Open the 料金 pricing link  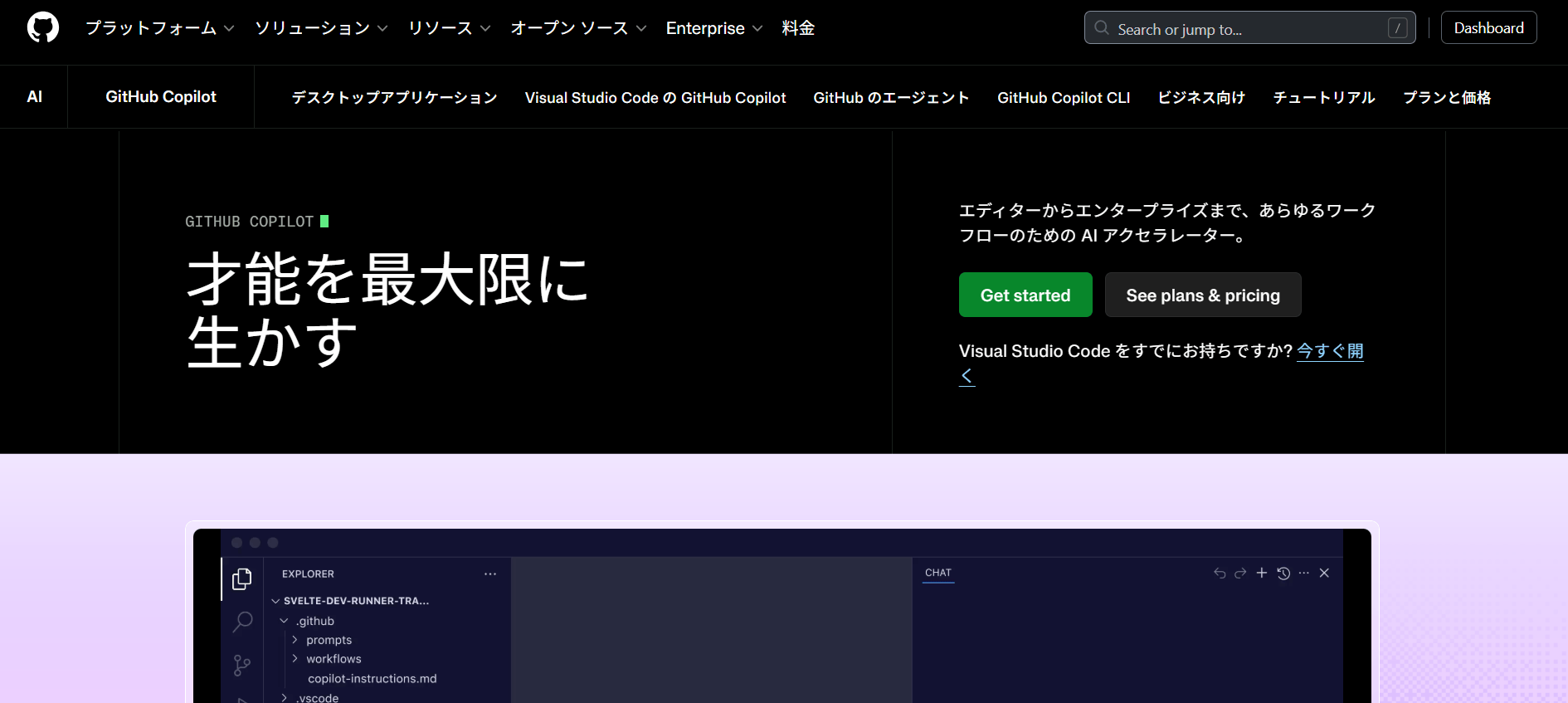click(x=798, y=28)
